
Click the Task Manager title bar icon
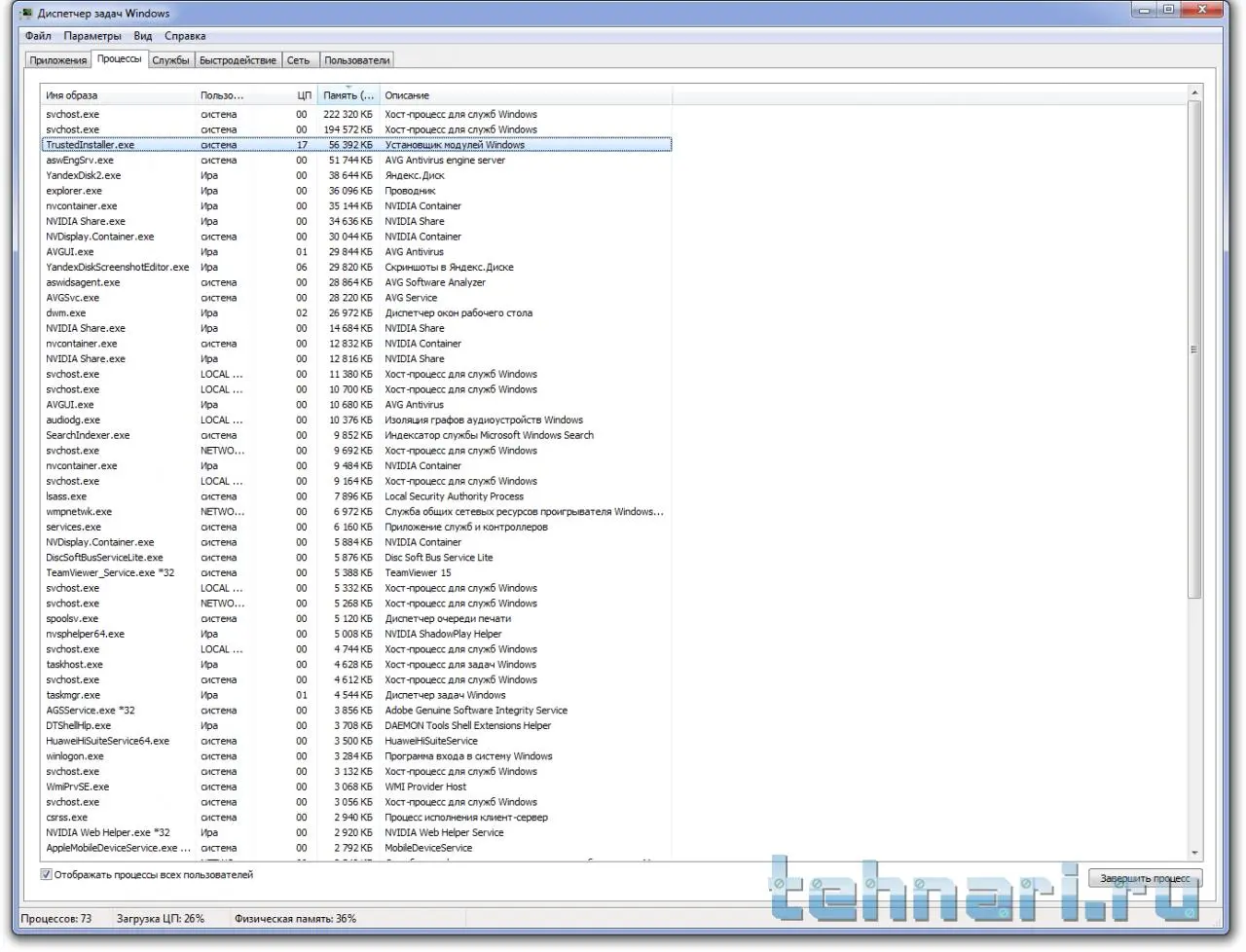coord(26,13)
